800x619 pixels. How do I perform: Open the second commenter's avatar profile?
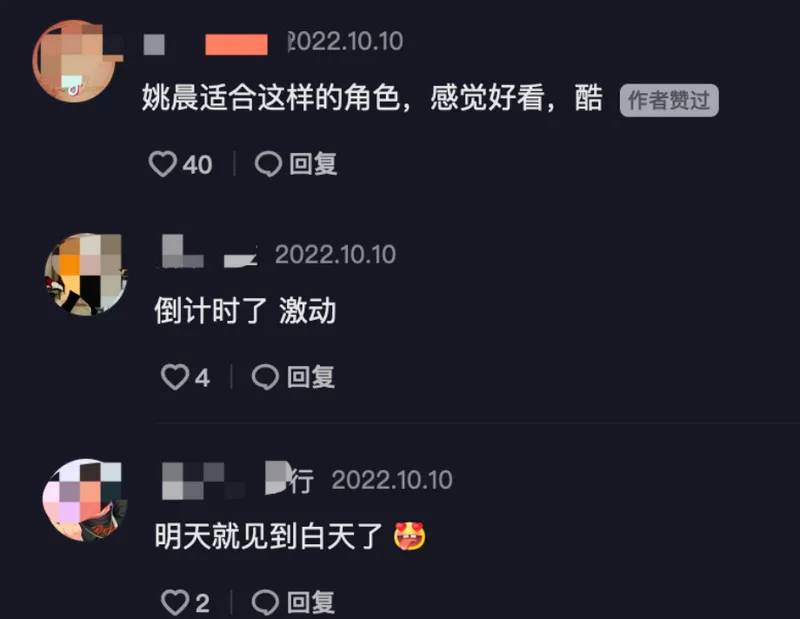click(x=86, y=274)
